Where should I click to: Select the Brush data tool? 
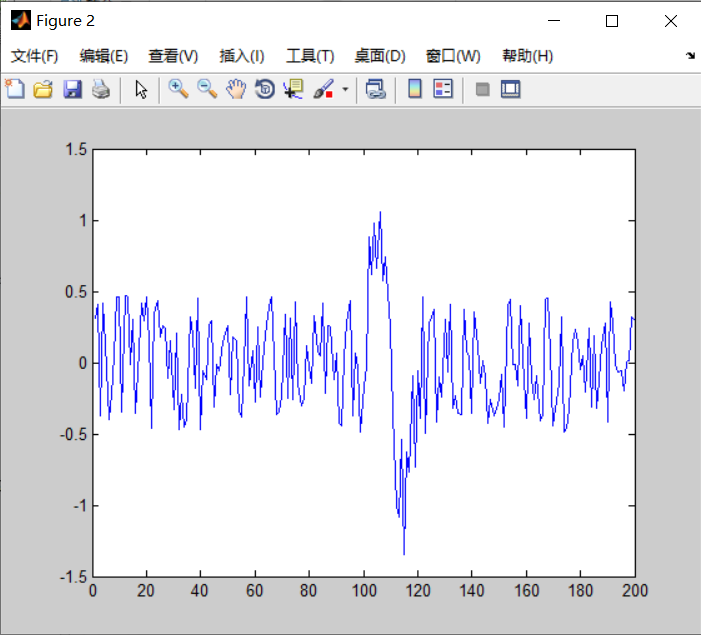coord(323,89)
